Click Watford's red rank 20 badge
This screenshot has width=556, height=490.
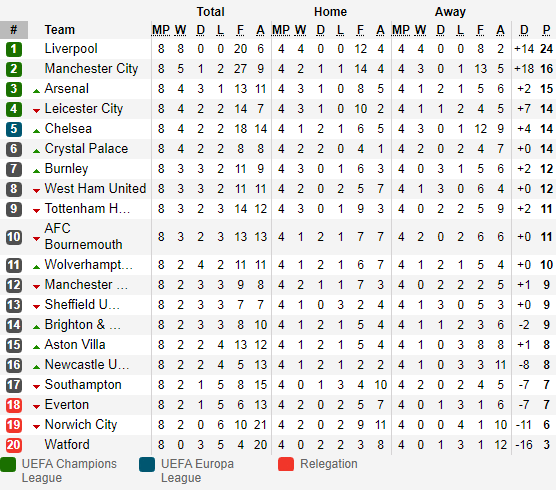click(x=14, y=445)
